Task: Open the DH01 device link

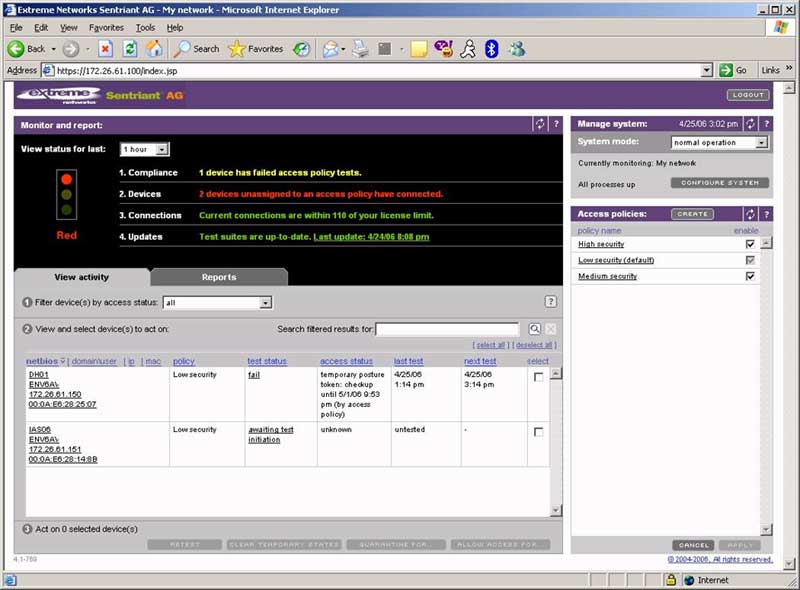Action: pyautogui.click(x=39, y=375)
